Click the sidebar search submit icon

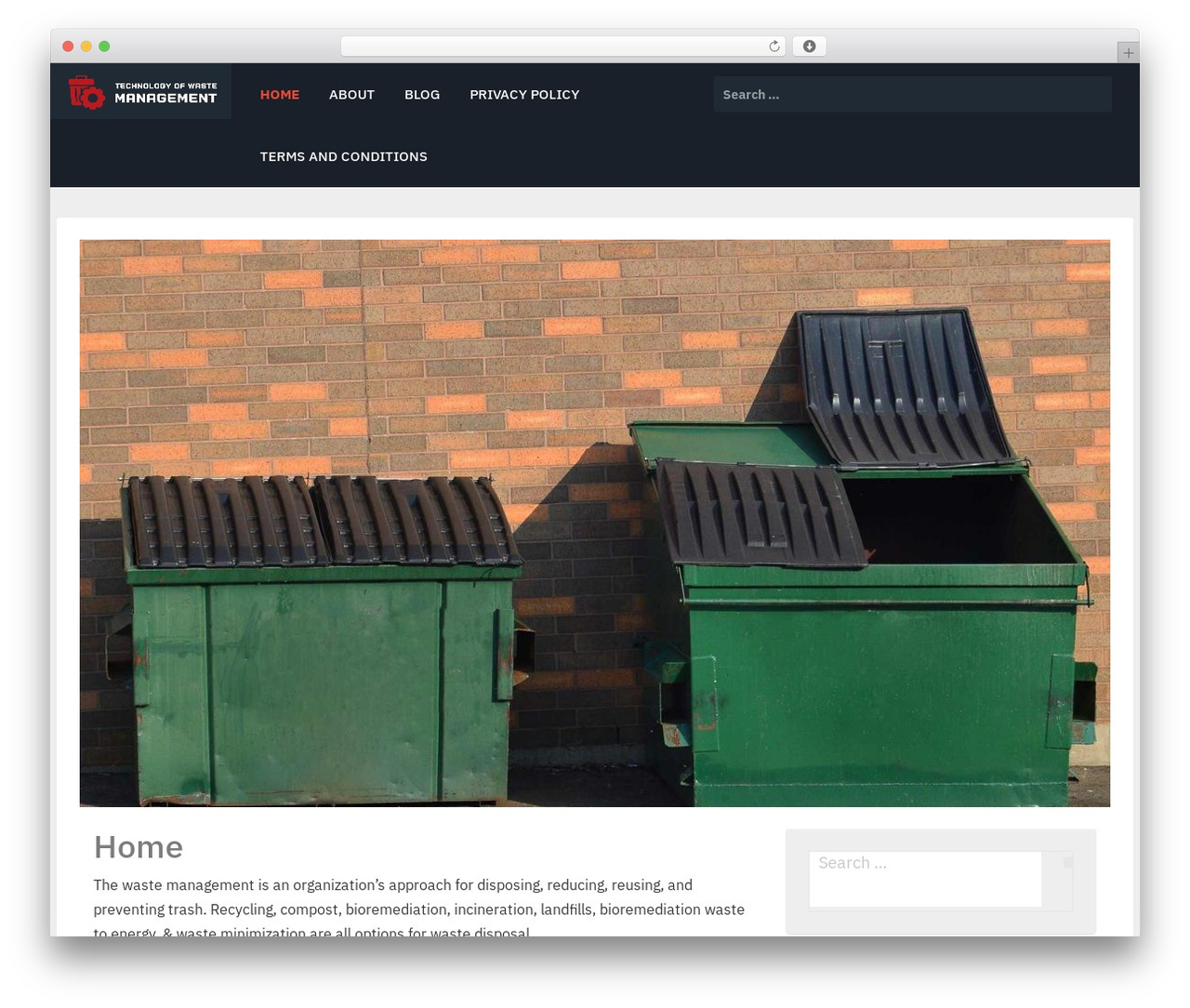tap(1067, 863)
